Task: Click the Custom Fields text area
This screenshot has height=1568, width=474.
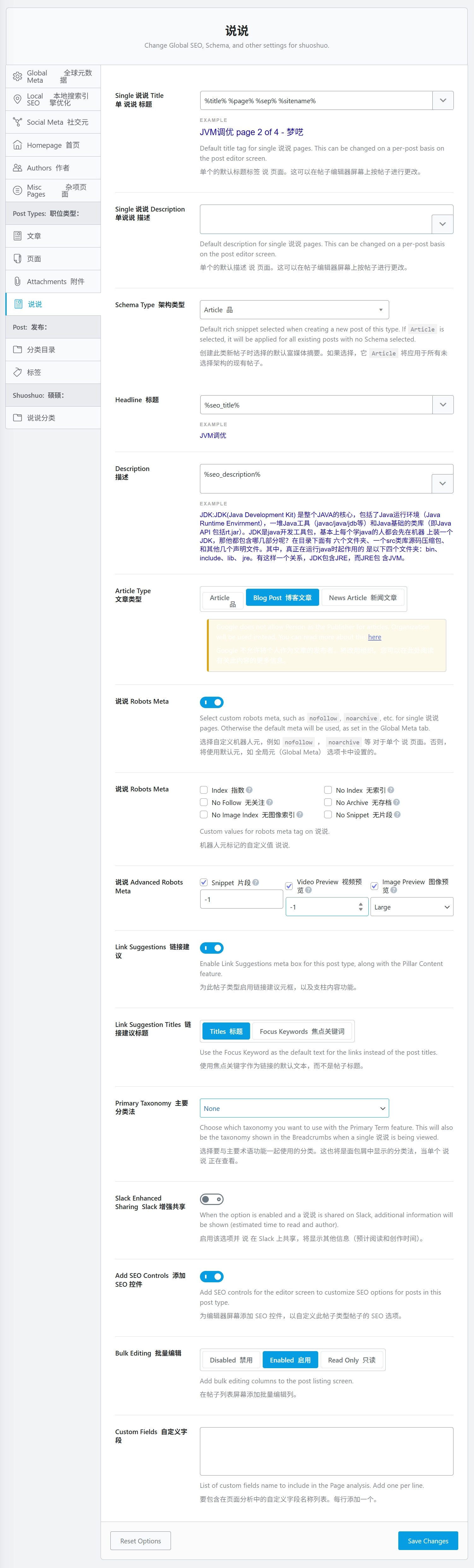Action: pyautogui.click(x=327, y=1451)
